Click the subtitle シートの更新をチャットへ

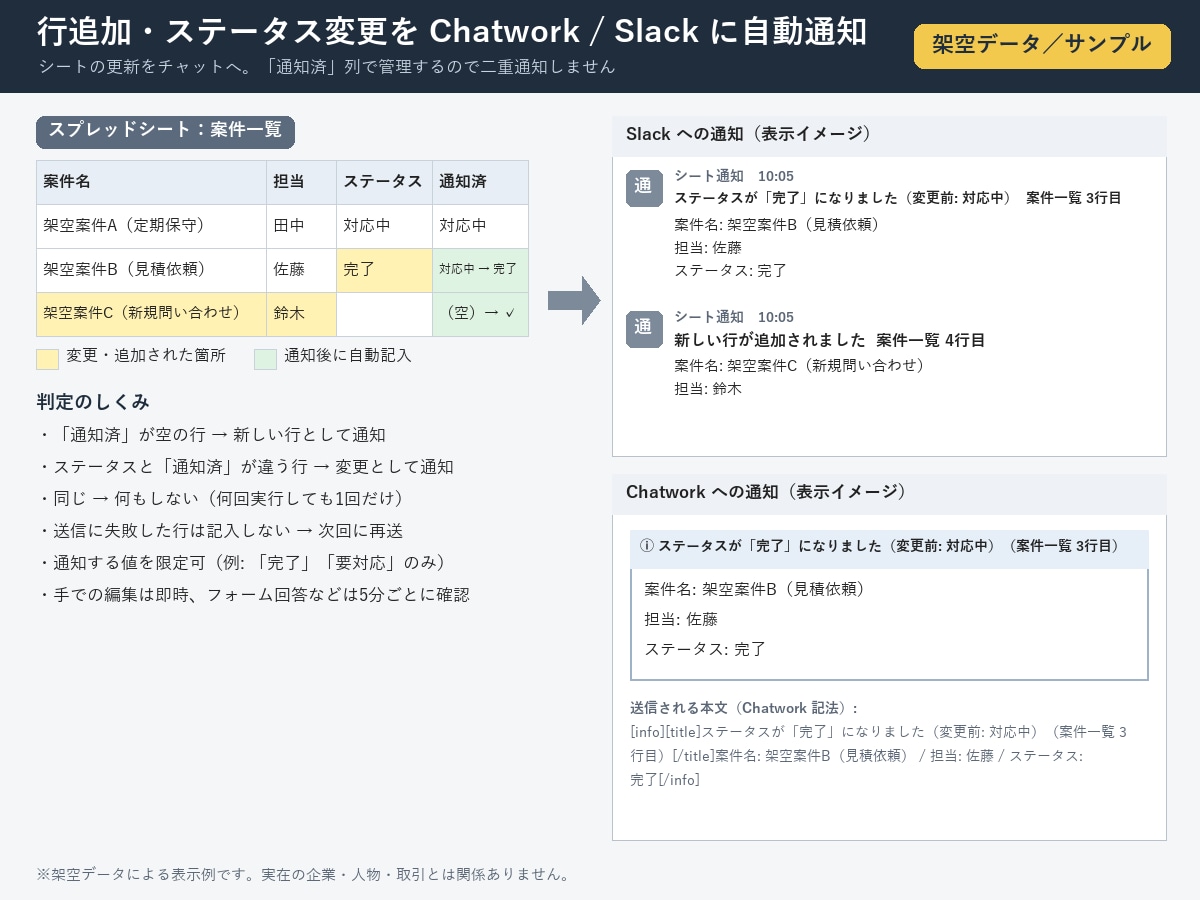click(326, 67)
